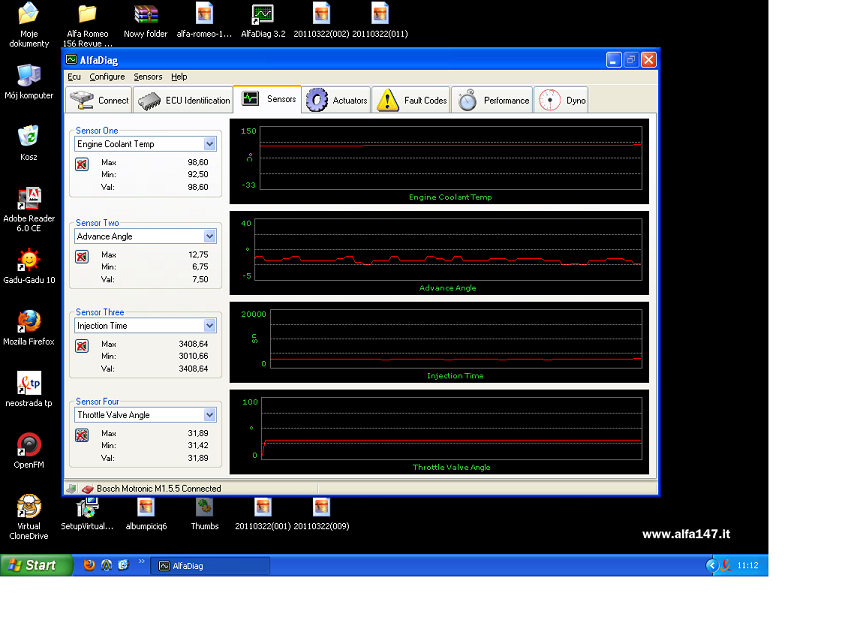Click the Windows Start button
The image size is (851, 623).
click(37, 565)
